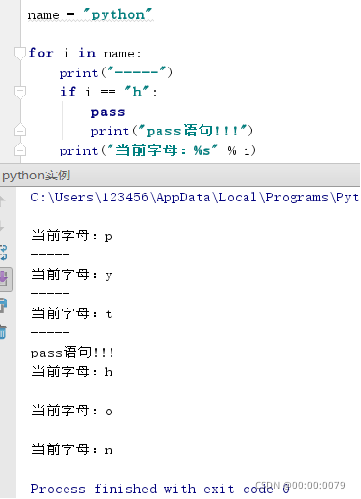Click the print("pass语句!!!") code line

click(x=171, y=130)
